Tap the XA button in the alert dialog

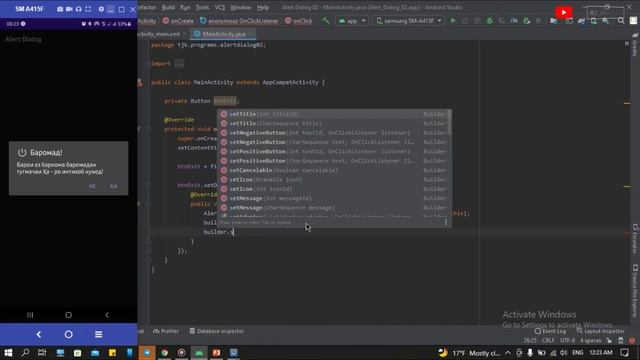pyautogui.click(x=113, y=186)
